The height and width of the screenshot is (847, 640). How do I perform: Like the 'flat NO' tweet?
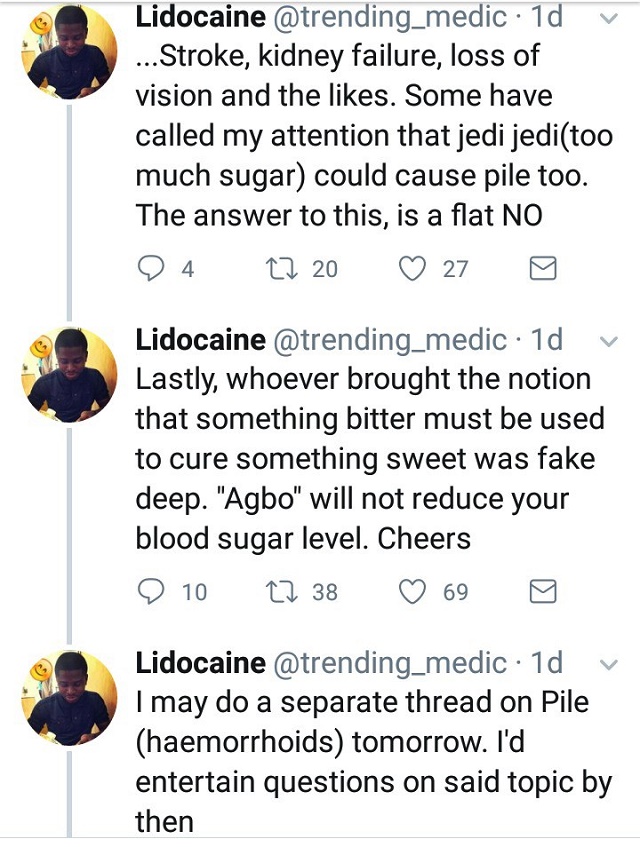[414, 268]
